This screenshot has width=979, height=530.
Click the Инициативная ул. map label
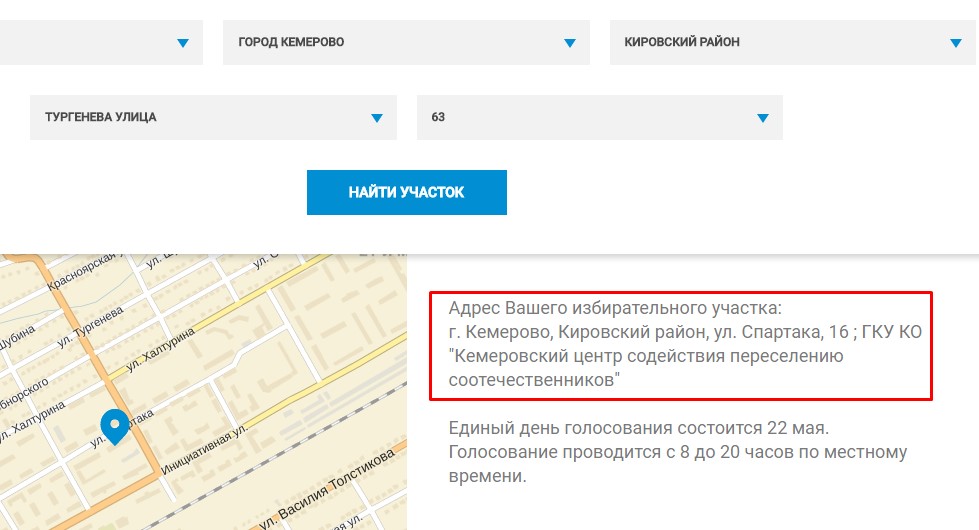click(205, 449)
